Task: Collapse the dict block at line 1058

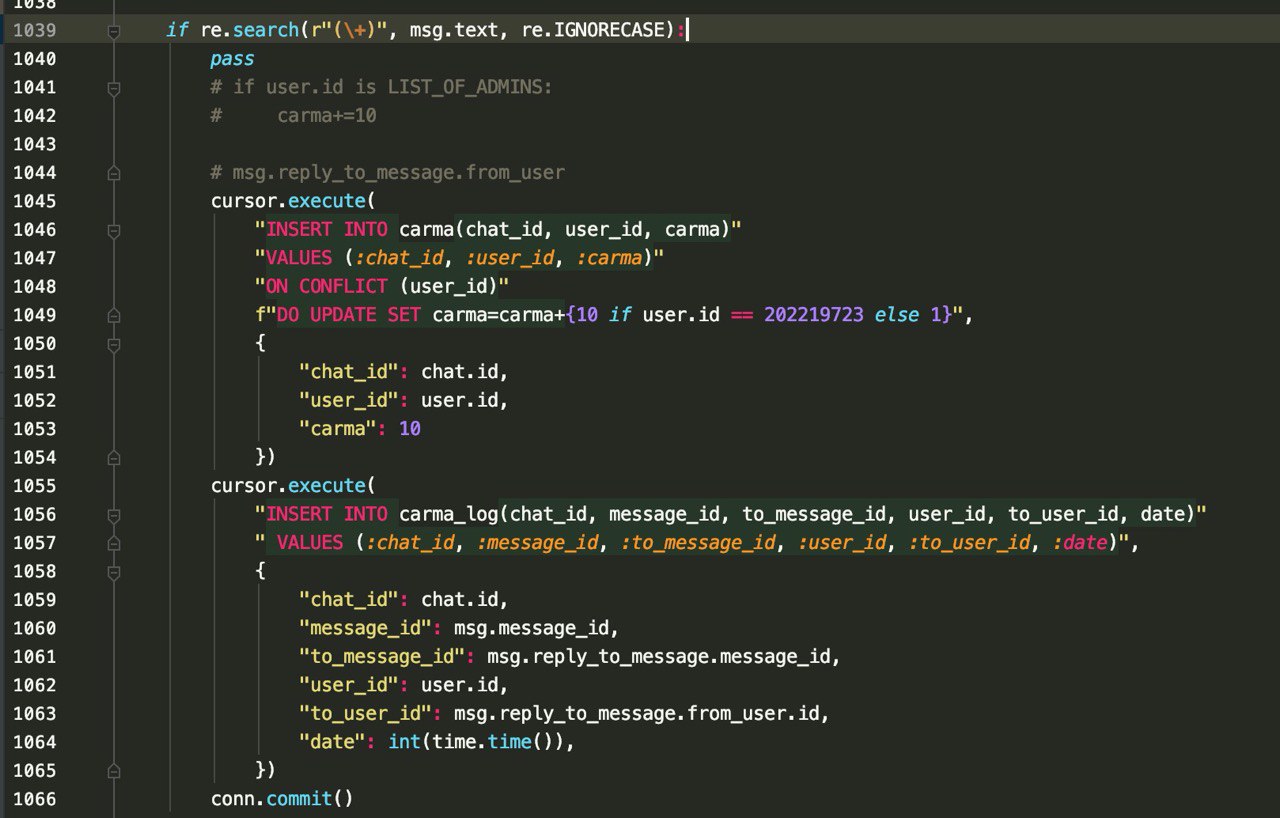Action: [113, 572]
